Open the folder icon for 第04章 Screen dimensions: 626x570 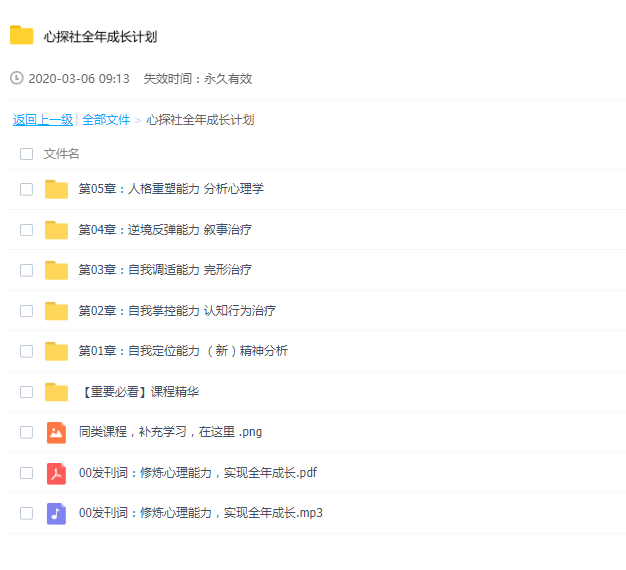pyautogui.click(x=56, y=230)
